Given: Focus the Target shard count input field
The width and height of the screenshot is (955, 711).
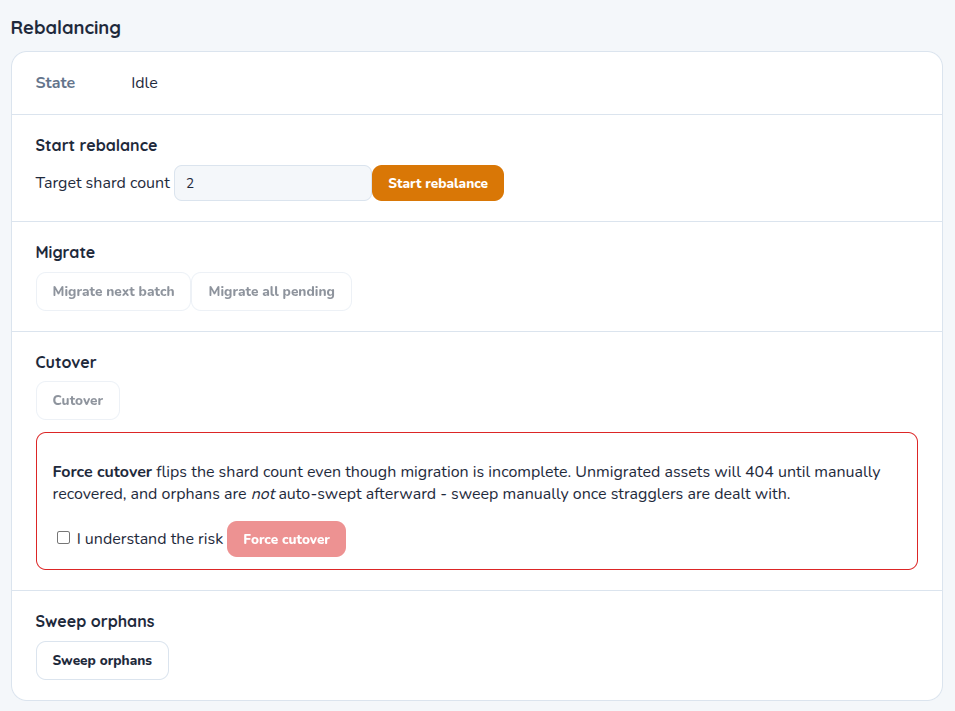Looking at the screenshot, I should [273, 183].
